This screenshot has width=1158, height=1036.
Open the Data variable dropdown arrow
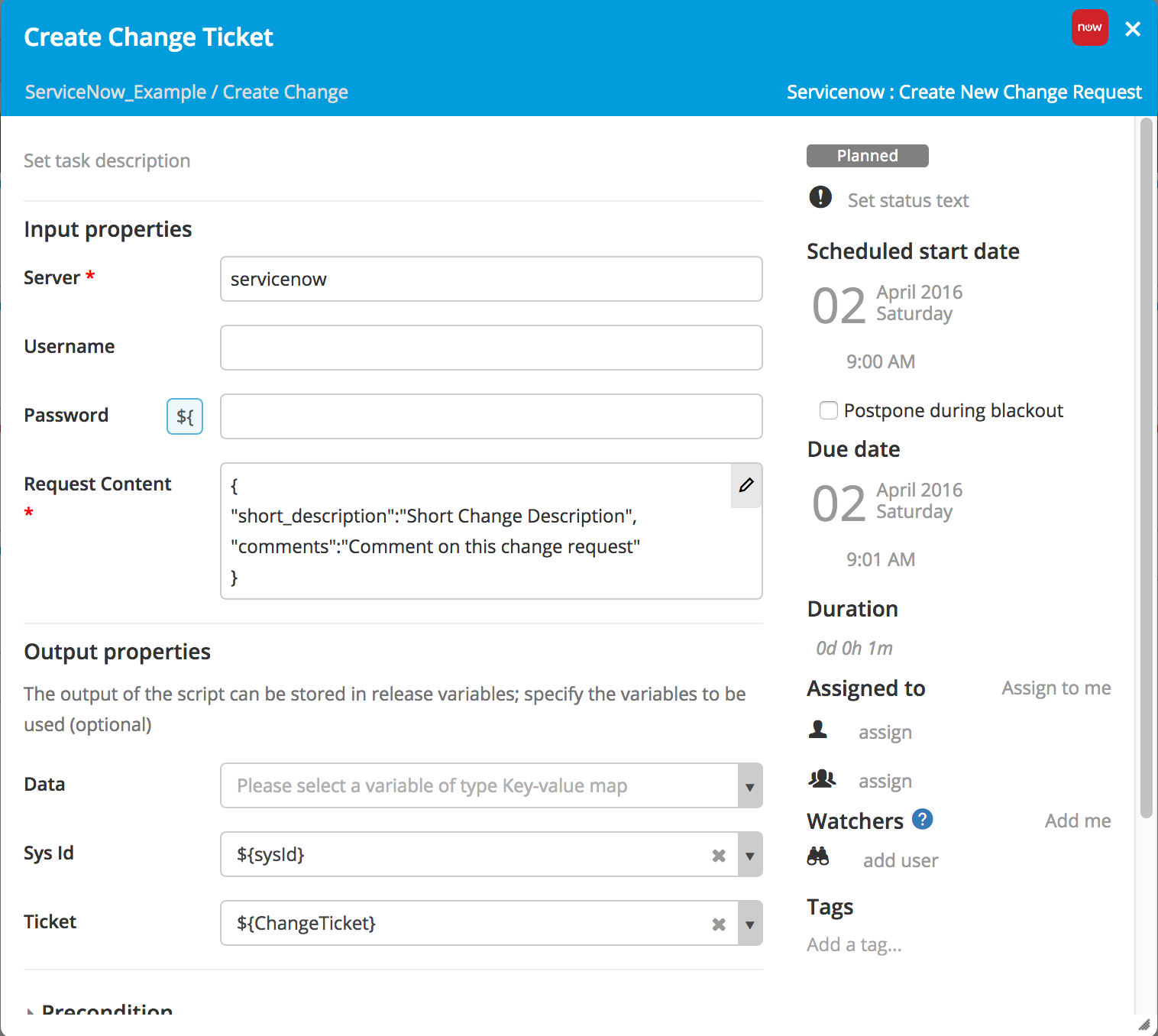pos(750,786)
